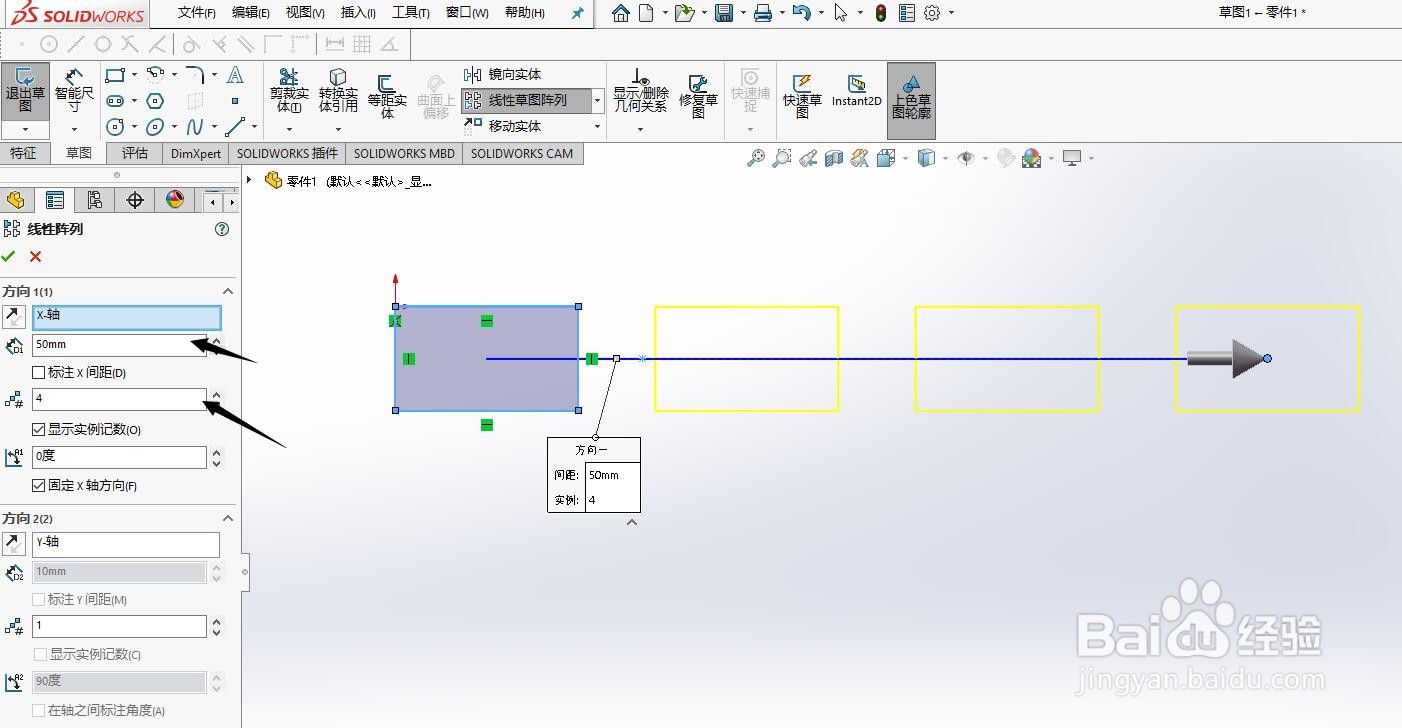
Task: Activate Trim Entities (剪裁实体)
Action: 289,92
